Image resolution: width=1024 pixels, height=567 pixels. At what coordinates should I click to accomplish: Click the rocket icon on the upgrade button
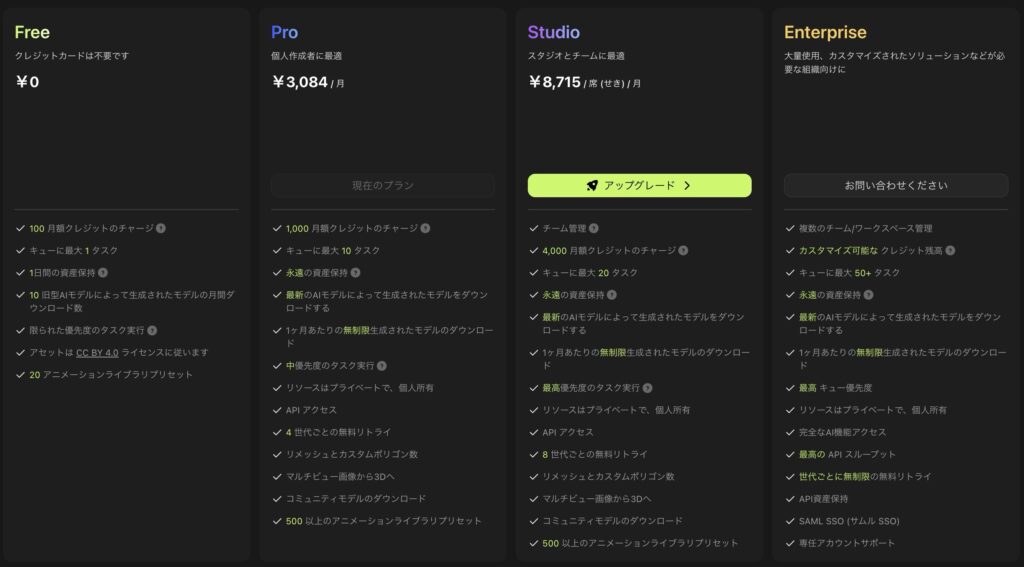(x=592, y=186)
